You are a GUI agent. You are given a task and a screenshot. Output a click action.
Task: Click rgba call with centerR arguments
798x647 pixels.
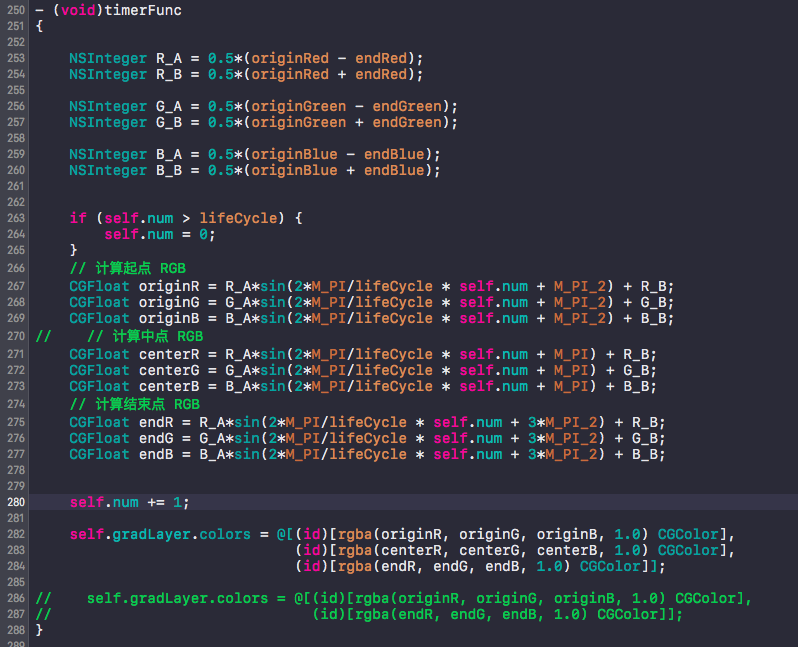pos(493,551)
